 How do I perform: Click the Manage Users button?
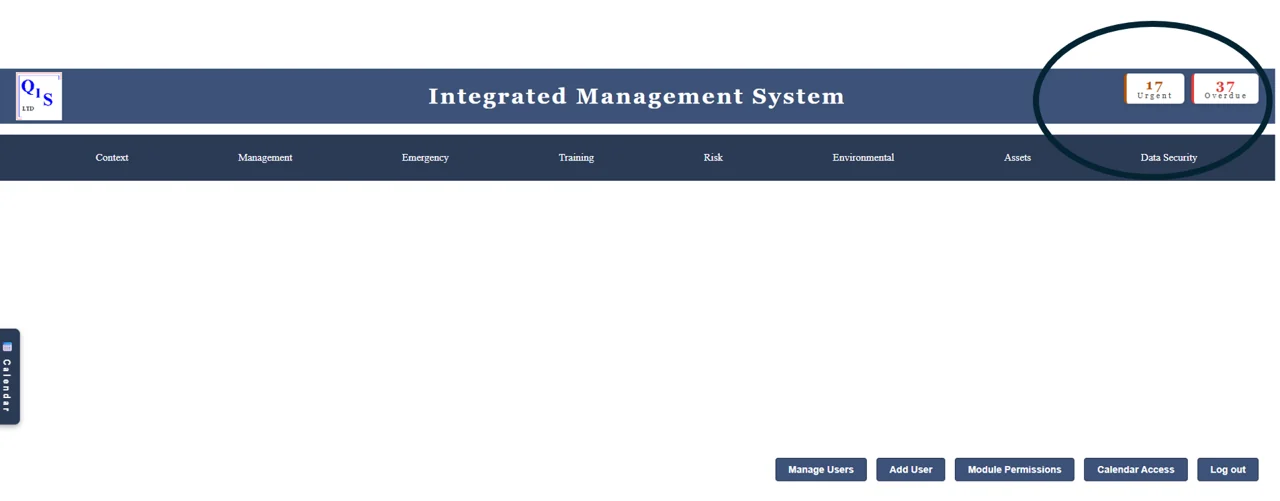(x=821, y=470)
